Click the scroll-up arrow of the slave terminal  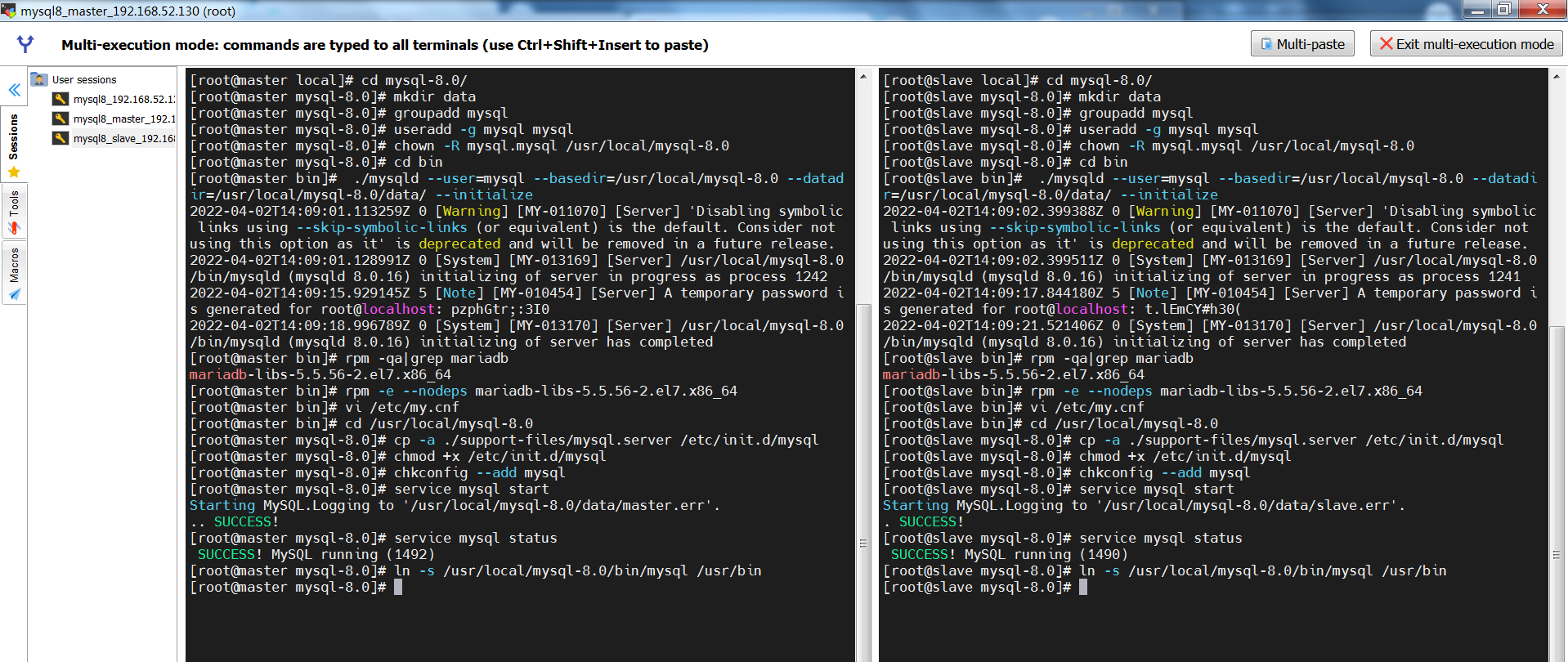point(1557,76)
